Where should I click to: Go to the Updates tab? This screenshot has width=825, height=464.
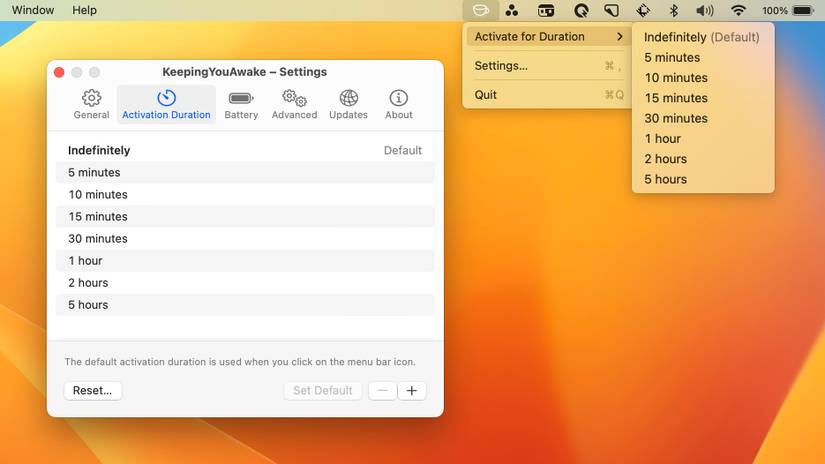click(x=348, y=104)
